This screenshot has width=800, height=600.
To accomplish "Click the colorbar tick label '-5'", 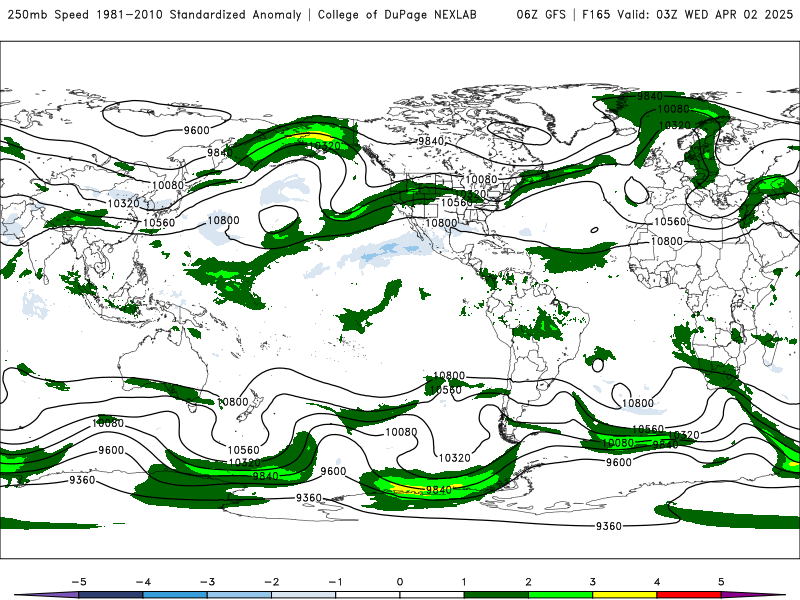I will pyautogui.click(x=79, y=582).
